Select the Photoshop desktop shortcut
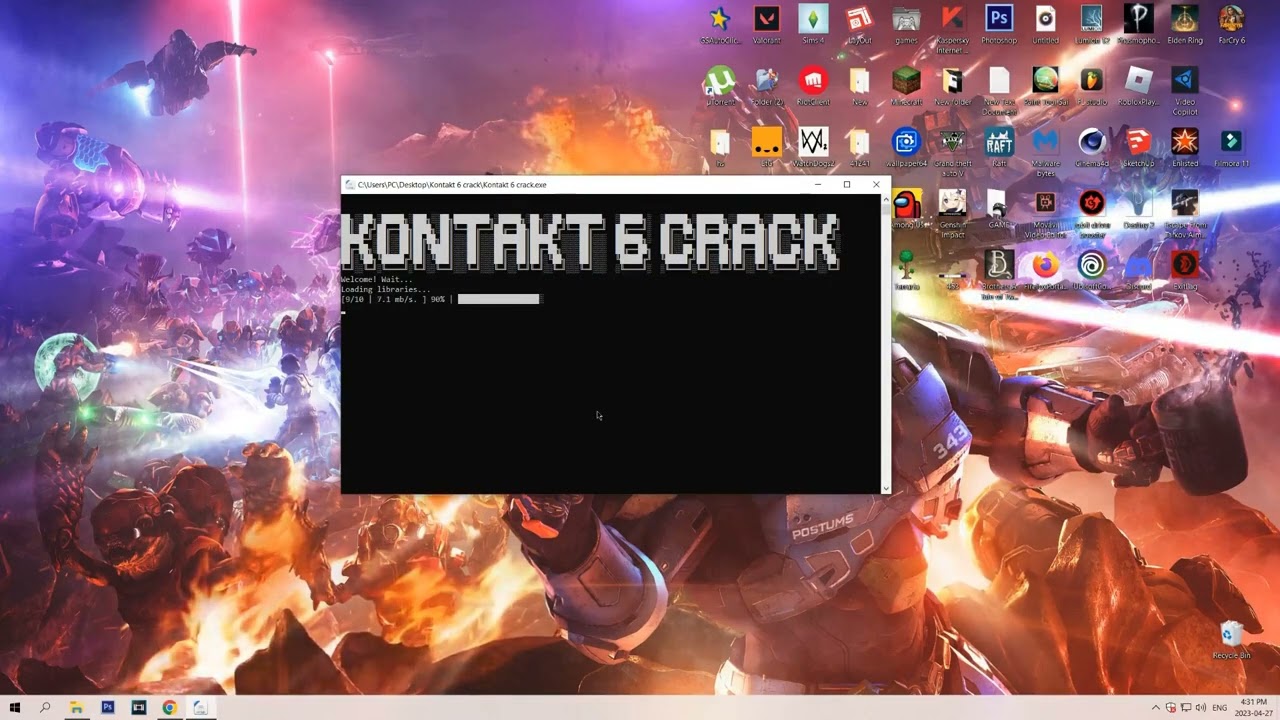This screenshot has width=1280, height=720. point(998,25)
